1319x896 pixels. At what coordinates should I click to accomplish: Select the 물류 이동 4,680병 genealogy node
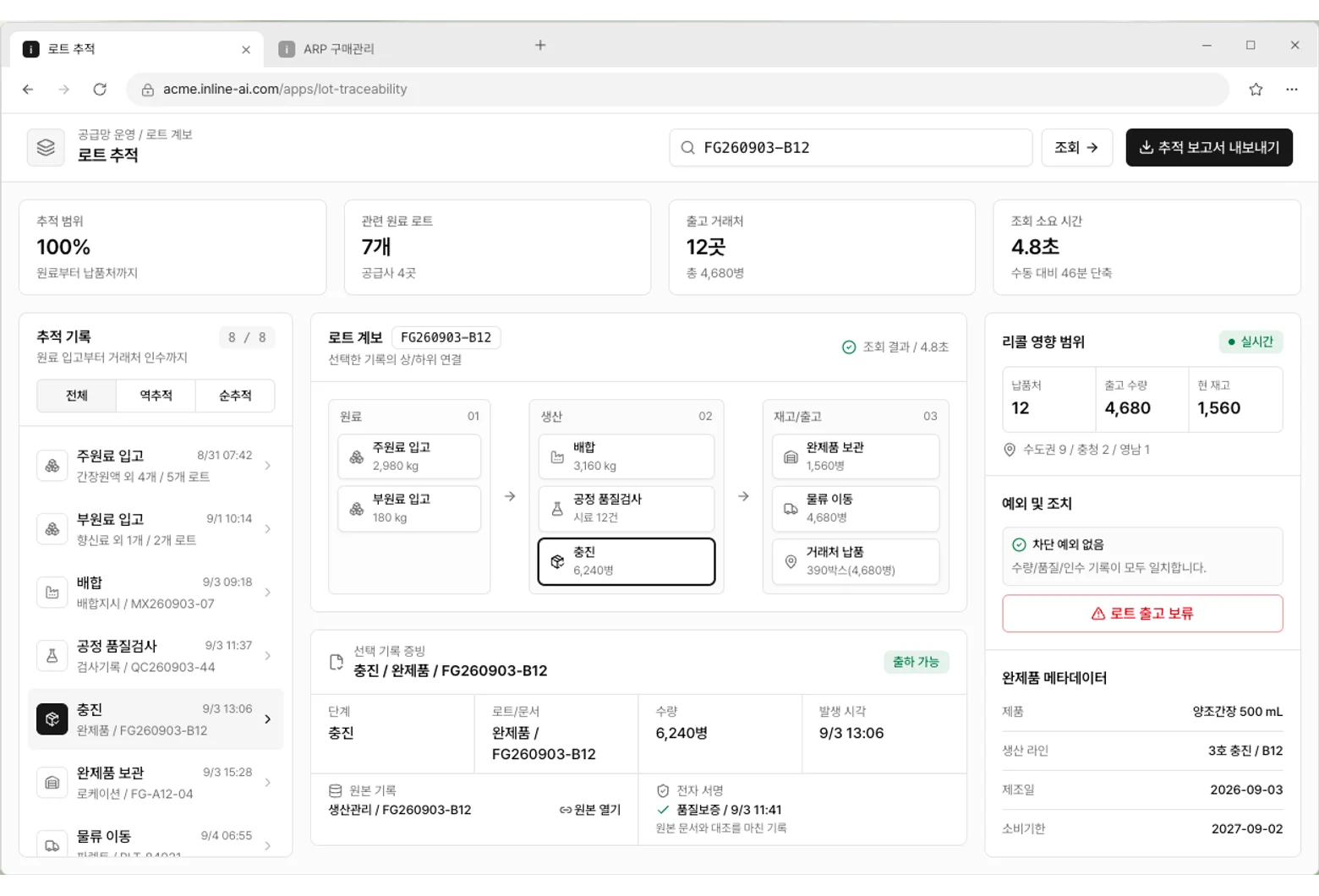pos(856,508)
